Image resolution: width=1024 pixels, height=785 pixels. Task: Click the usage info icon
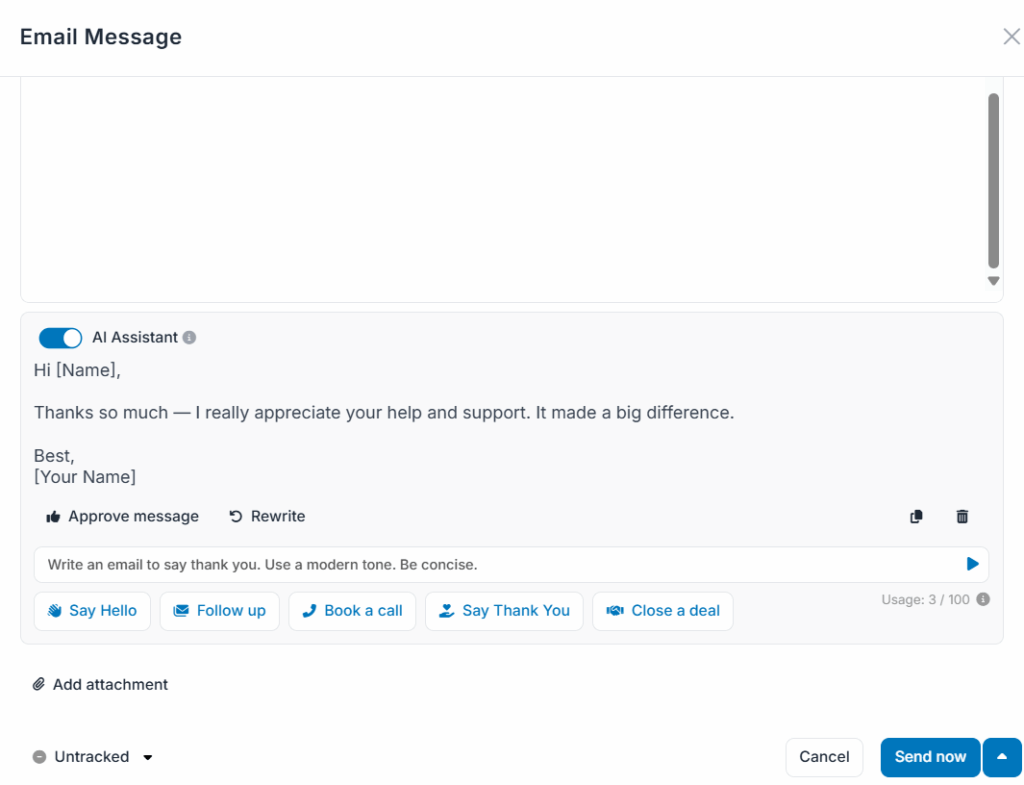(x=983, y=600)
